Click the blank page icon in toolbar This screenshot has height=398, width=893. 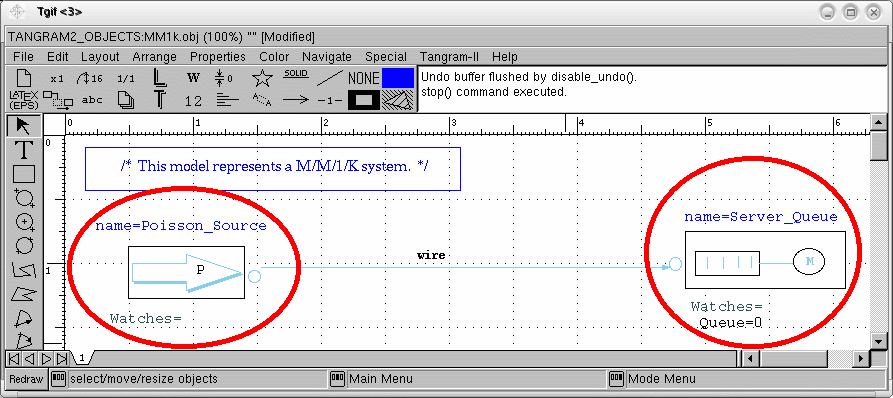(23, 78)
